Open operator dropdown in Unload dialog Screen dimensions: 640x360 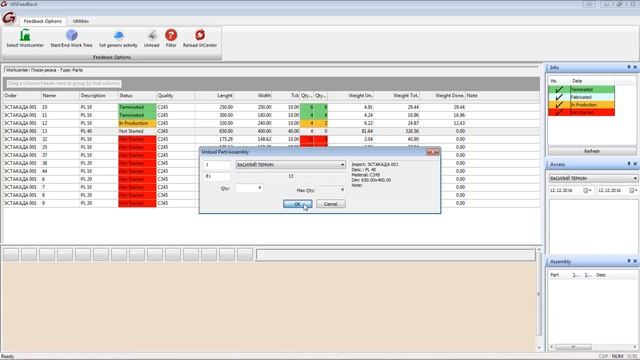[342, 165]
